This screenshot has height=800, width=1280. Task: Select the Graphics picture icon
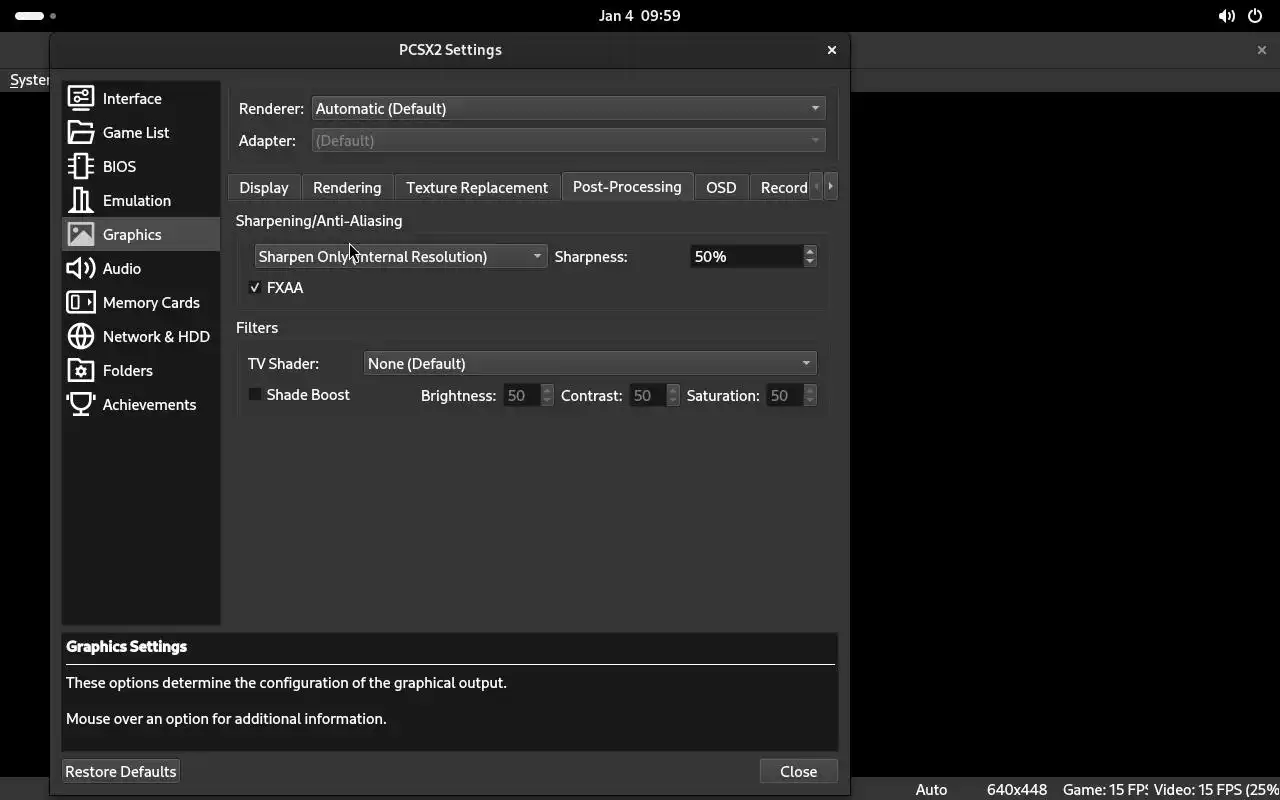click(81, 234)
